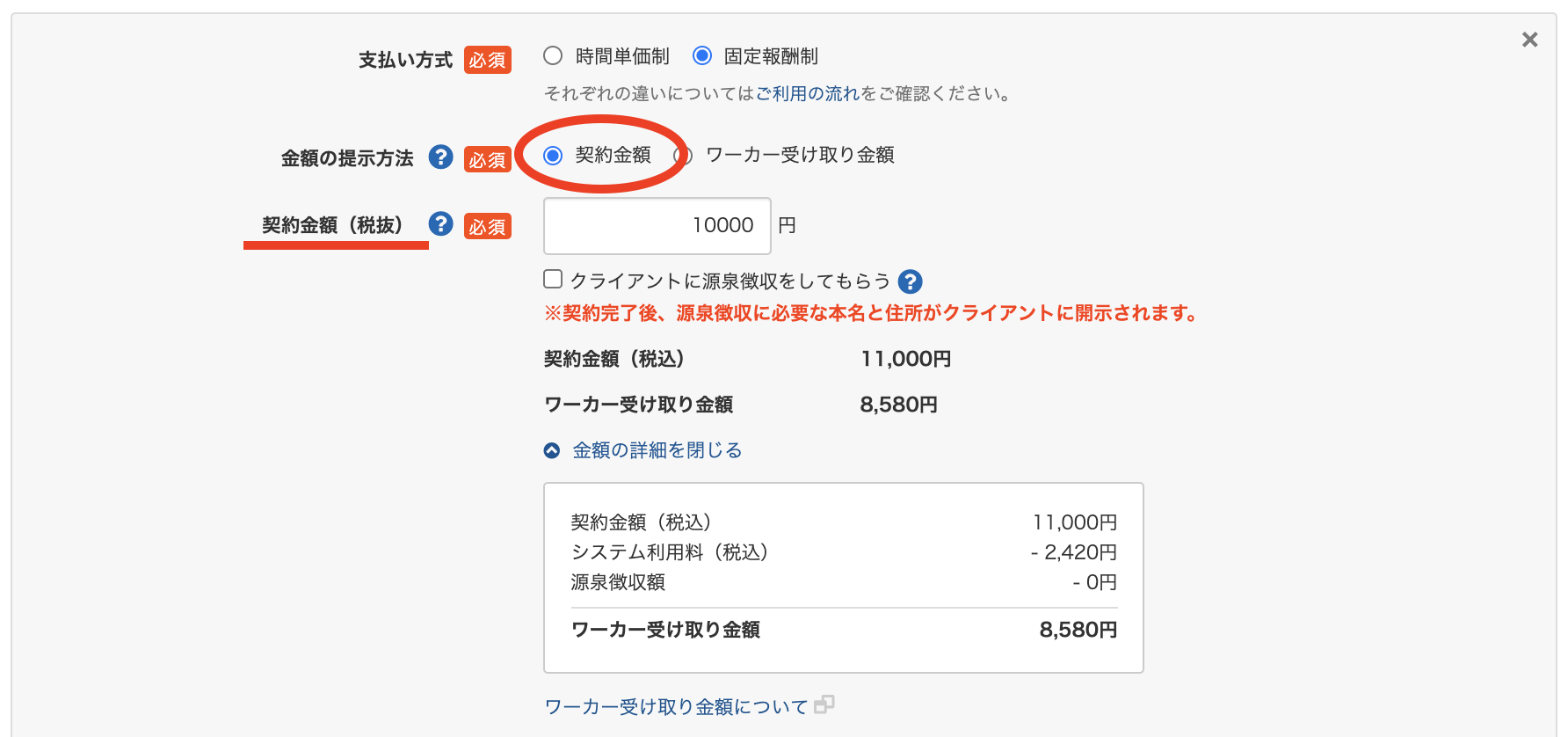Screen dimensions: 1568x737
Task: Click the underlined 契約金額（税抜） label
Action: coord(332,225)
